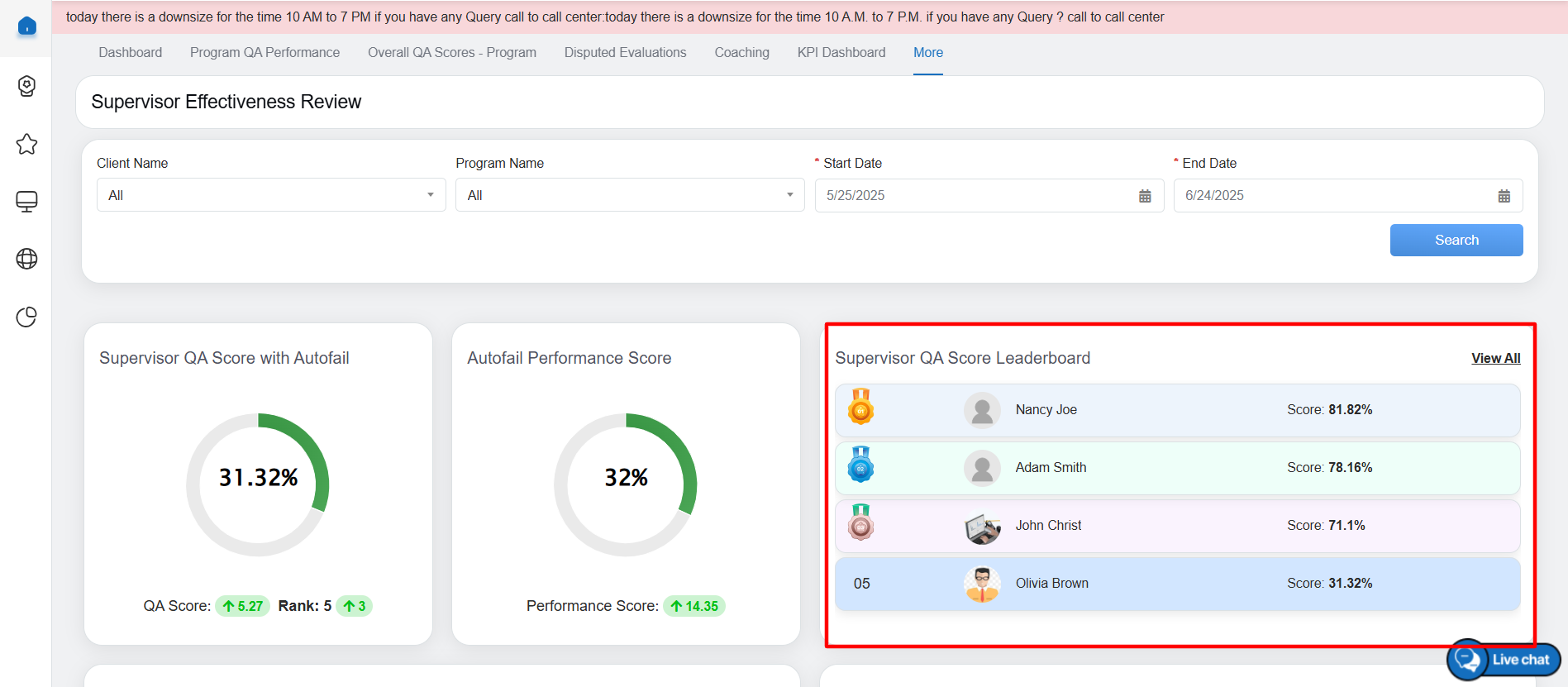
Task: Open the More tab menu
Action: click(927, 52)
